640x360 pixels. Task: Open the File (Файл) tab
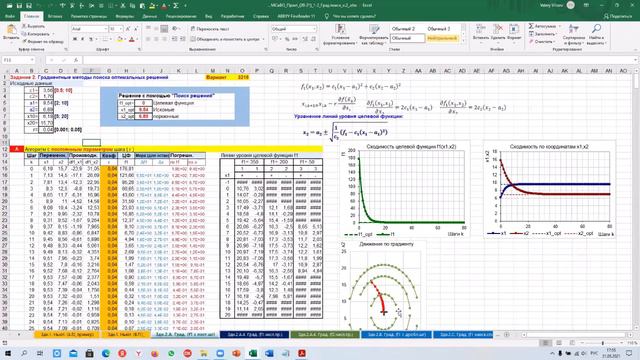click(x=10, y=16)
